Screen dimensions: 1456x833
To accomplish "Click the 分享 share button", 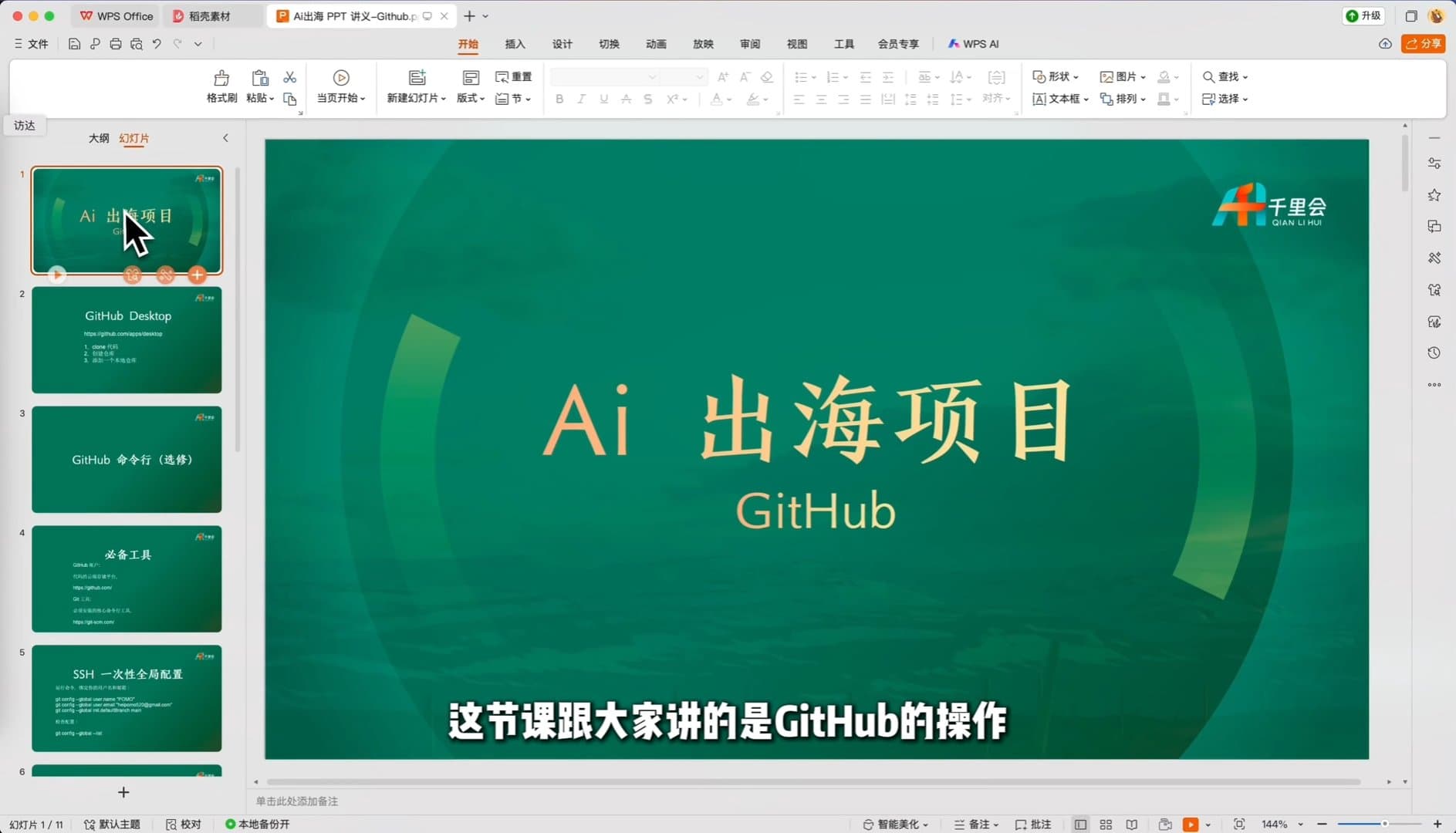I will [x=1424, y=44].
